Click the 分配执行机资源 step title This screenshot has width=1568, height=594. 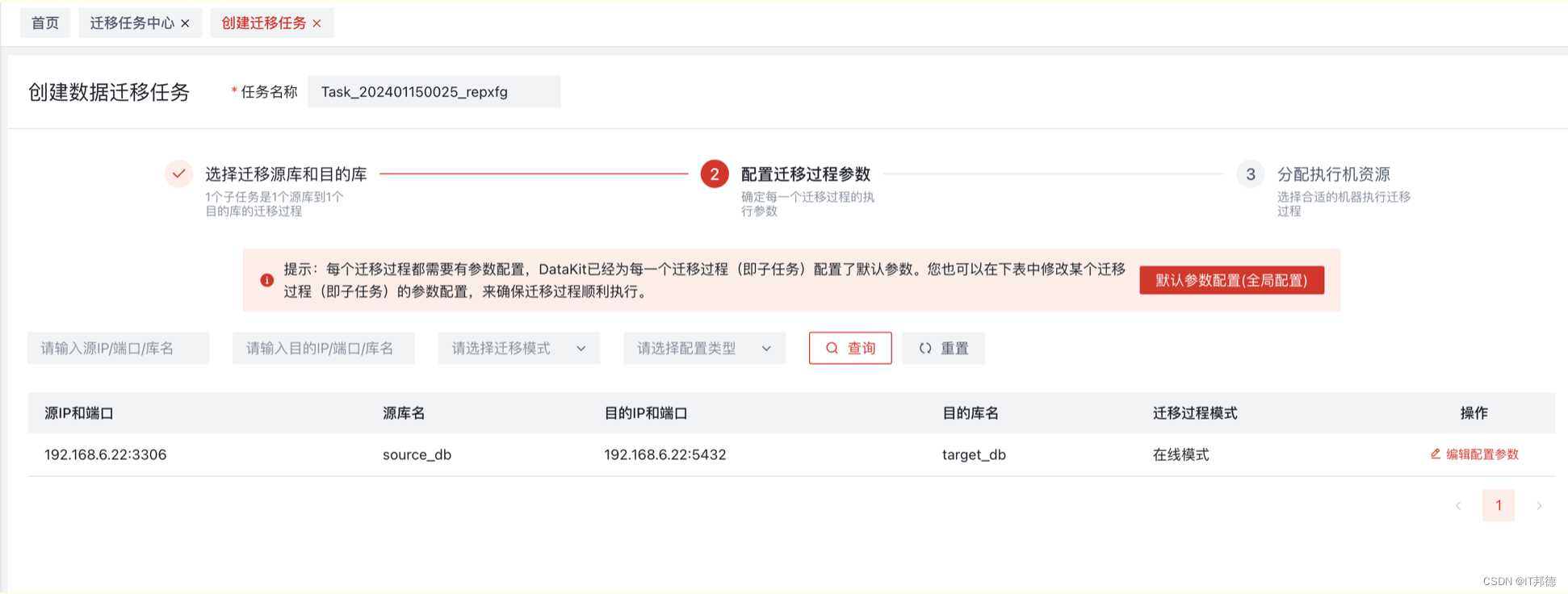1334,174
